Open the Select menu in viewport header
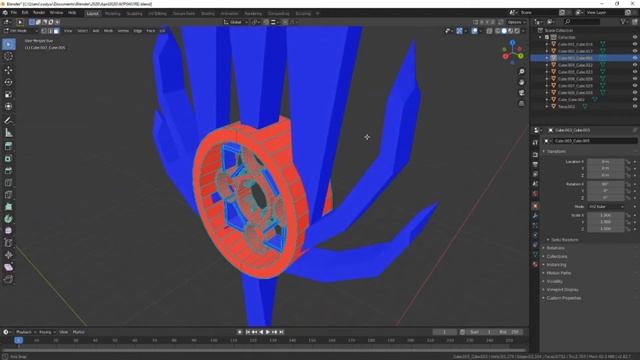 click(82, 31)
